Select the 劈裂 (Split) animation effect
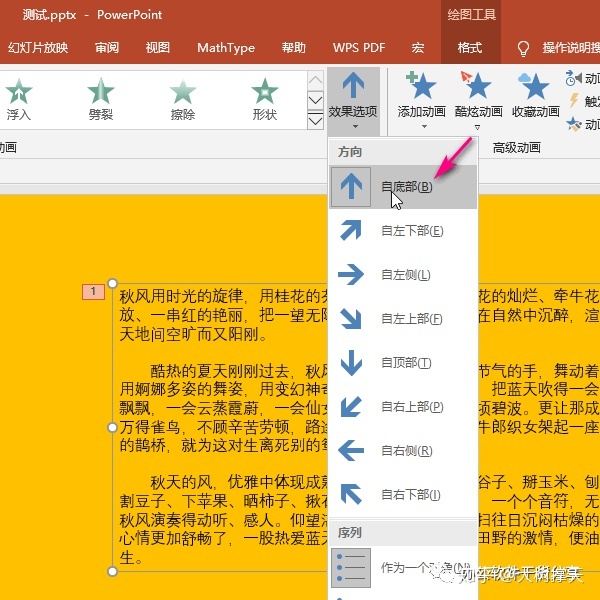This screenshot has height=600, width=600. (101, 99)
